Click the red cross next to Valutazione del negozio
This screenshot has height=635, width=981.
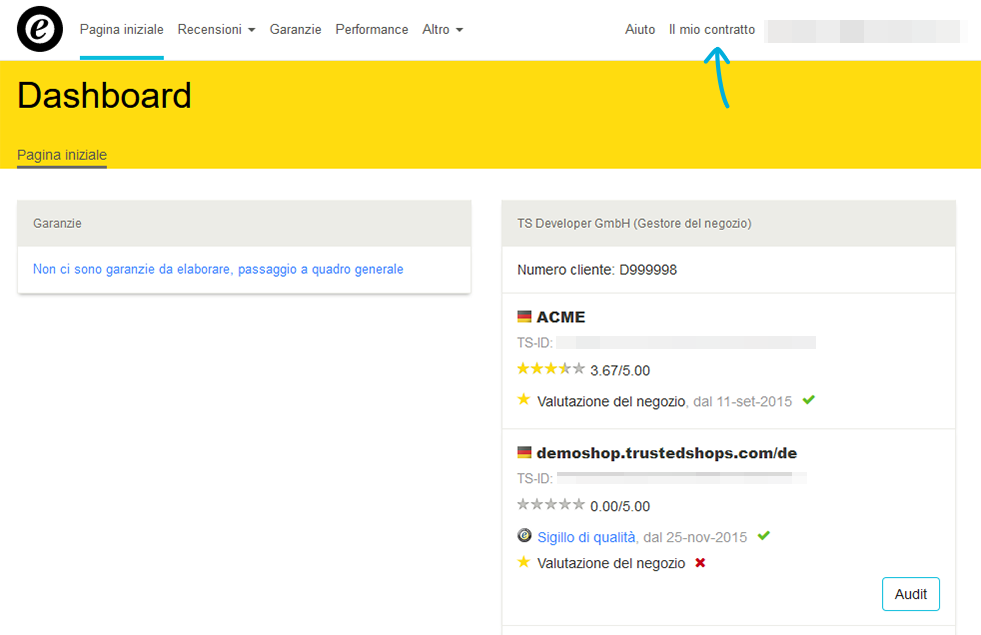click(700, 562)
